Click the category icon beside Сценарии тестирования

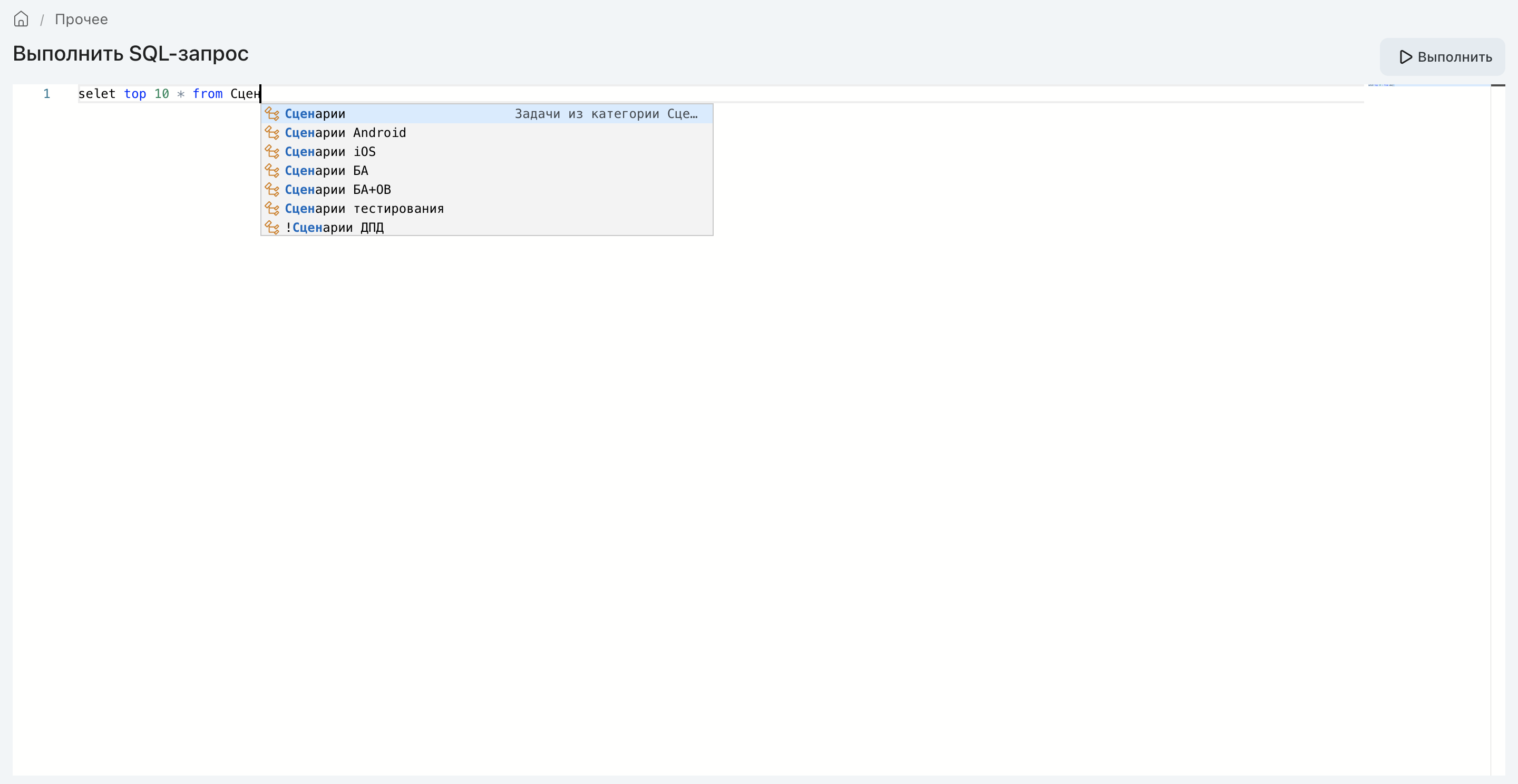point(273,208)
